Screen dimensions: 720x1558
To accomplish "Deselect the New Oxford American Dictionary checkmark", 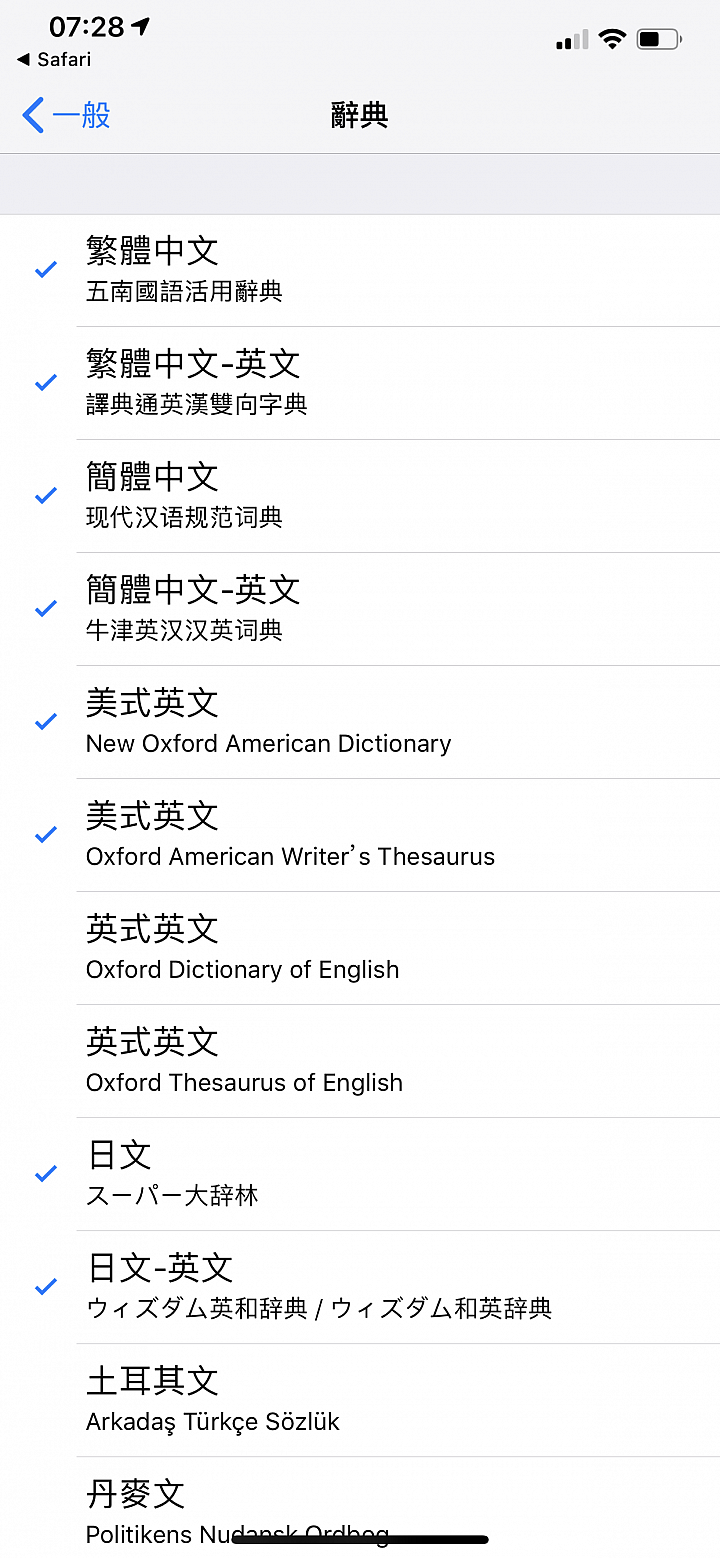I will pos(46,722).
